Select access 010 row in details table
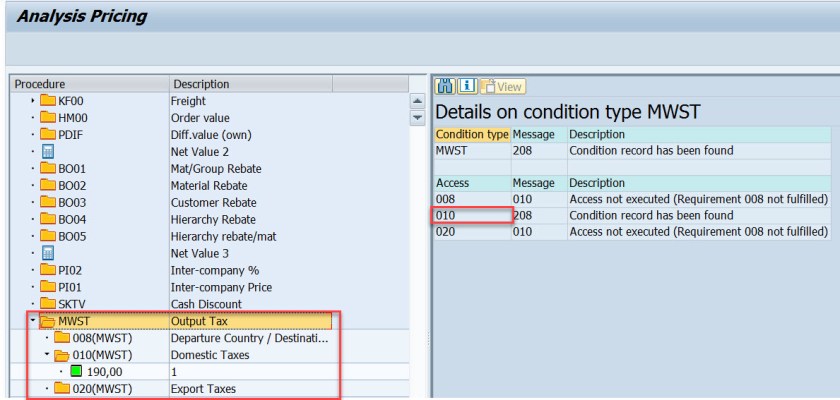The image size is (840, 400). pyautogui.click(x=472, y=216)
